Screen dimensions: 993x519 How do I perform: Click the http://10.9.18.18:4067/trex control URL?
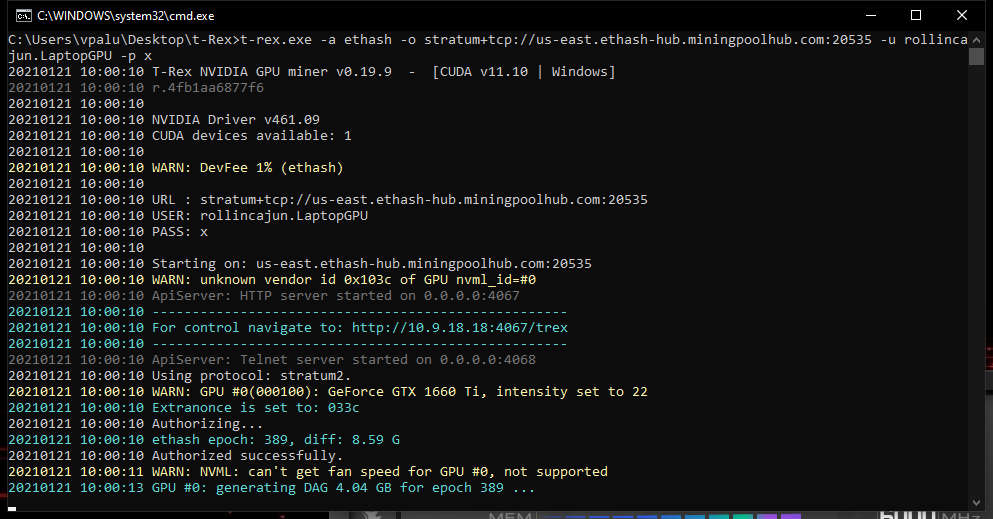click(460, 328)
